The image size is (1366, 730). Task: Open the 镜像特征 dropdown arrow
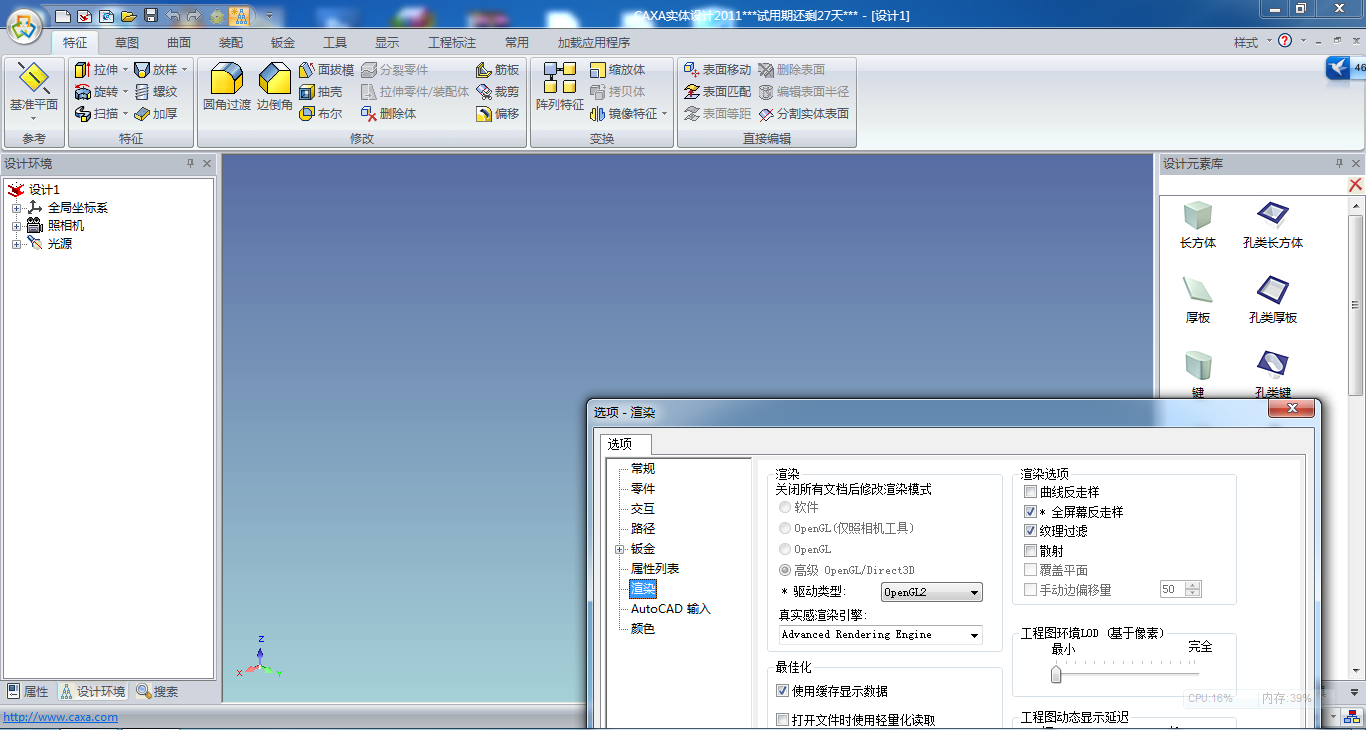pos(664,114)
